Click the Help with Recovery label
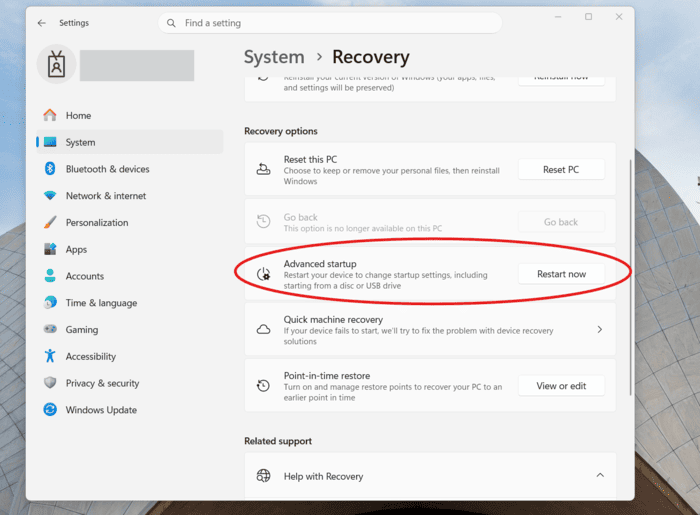 [x=323, y=476]
